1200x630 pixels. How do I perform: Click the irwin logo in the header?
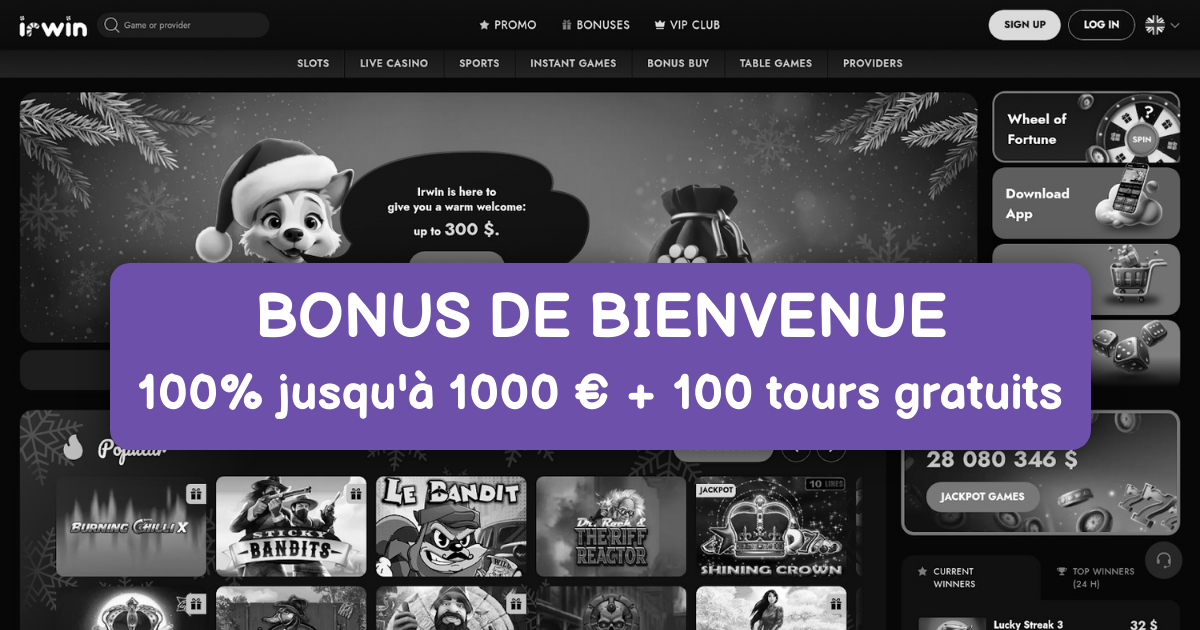coord(53,26)
